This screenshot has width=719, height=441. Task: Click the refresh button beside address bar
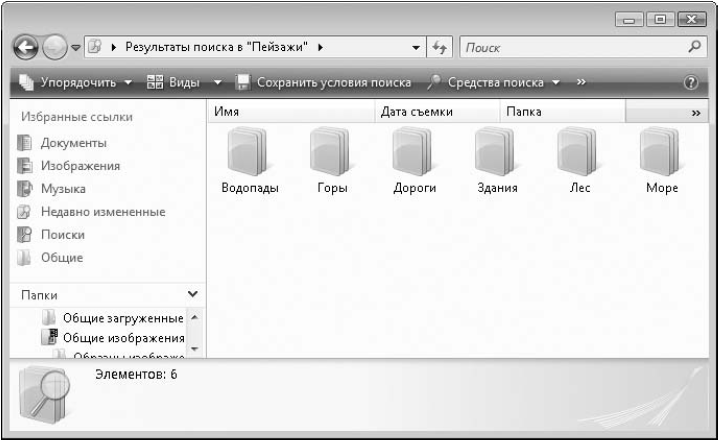443,47
